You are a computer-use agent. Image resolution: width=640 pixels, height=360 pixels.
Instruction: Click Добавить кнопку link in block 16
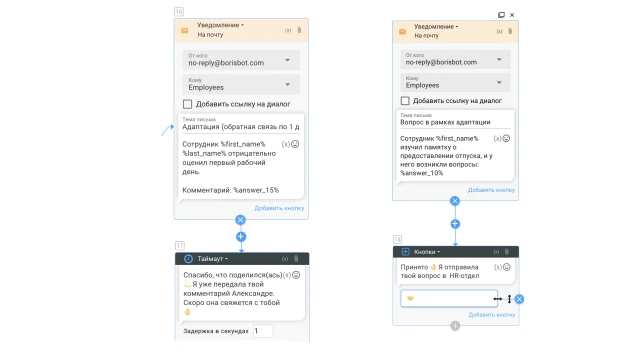coord(279,208)
